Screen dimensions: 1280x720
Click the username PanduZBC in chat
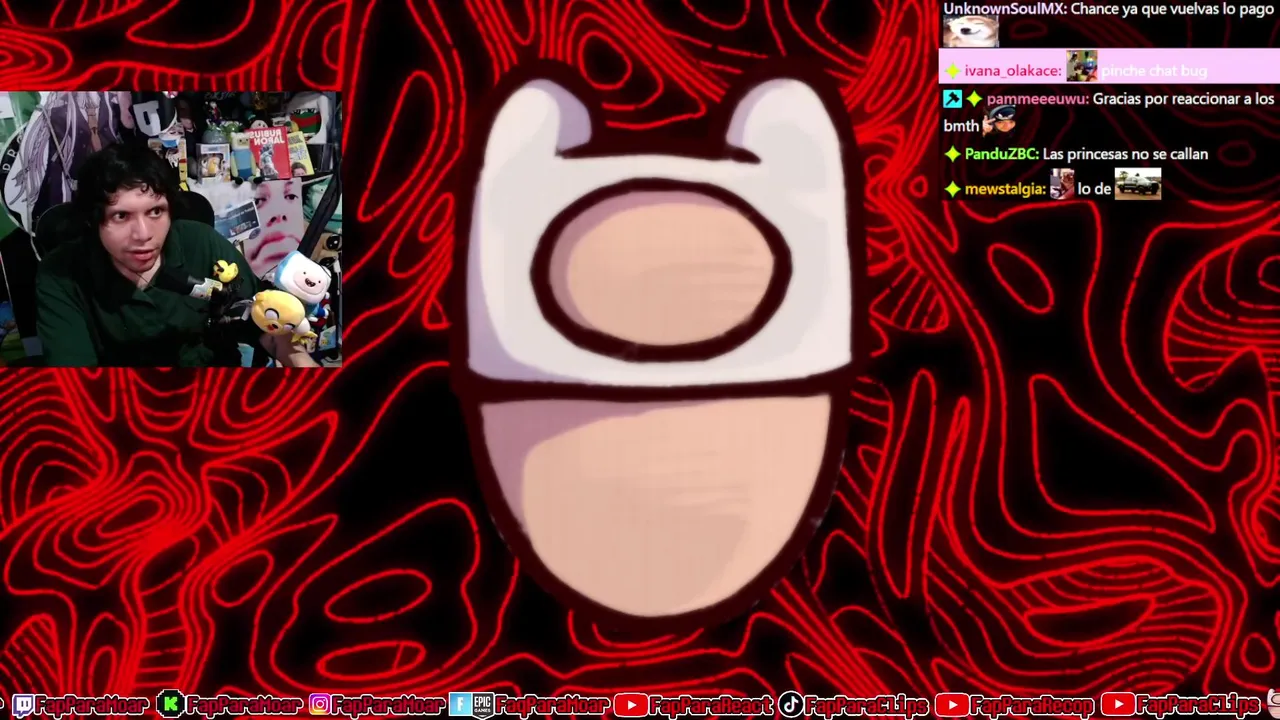coord(1001,155)
